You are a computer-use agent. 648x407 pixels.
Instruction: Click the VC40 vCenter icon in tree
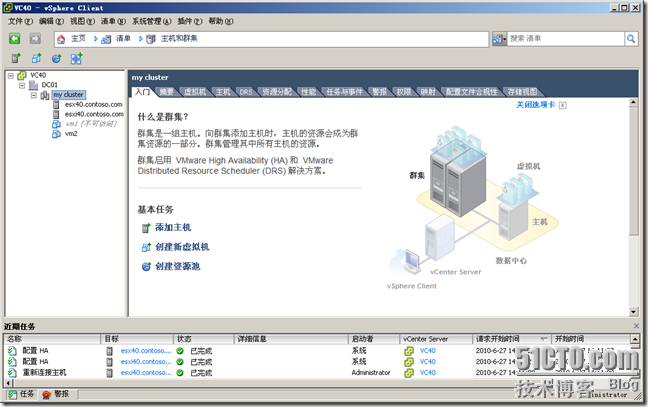(22, 75)
